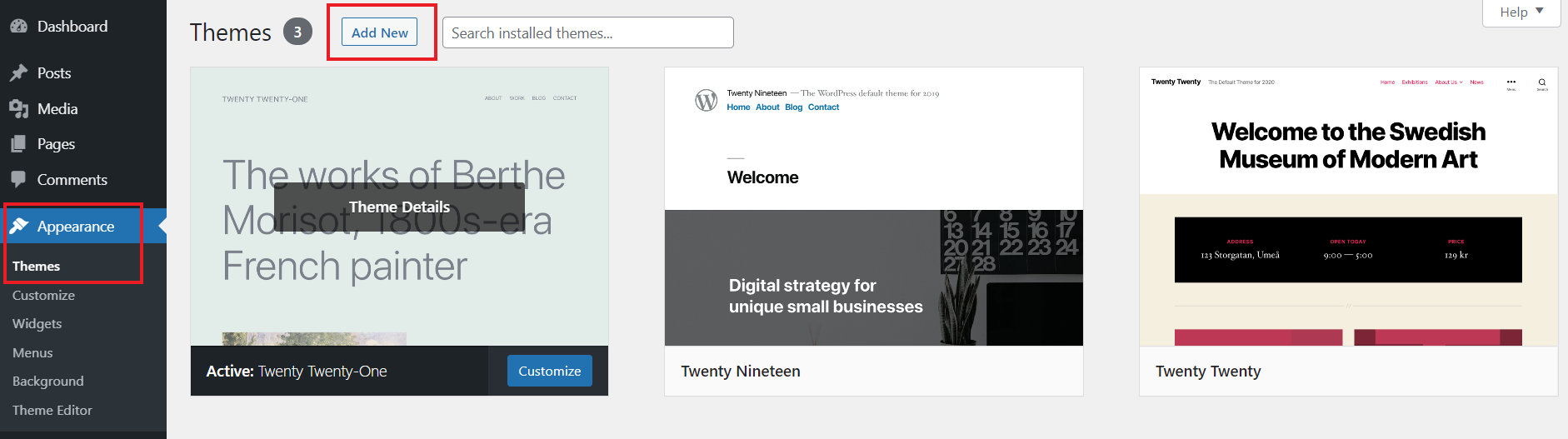Click the Media library icon
Image resolution: width=1568 pixels, height=439 pixels.
pyautogui.click(x=18, y=109)
